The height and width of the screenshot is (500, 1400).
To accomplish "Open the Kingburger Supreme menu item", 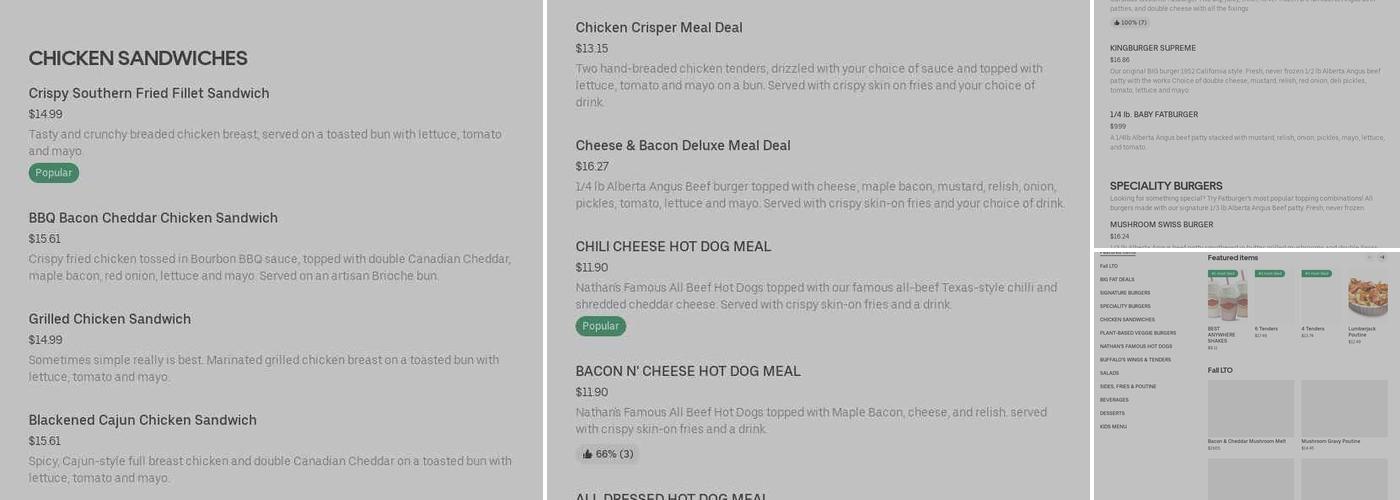I will (1152, 48).
